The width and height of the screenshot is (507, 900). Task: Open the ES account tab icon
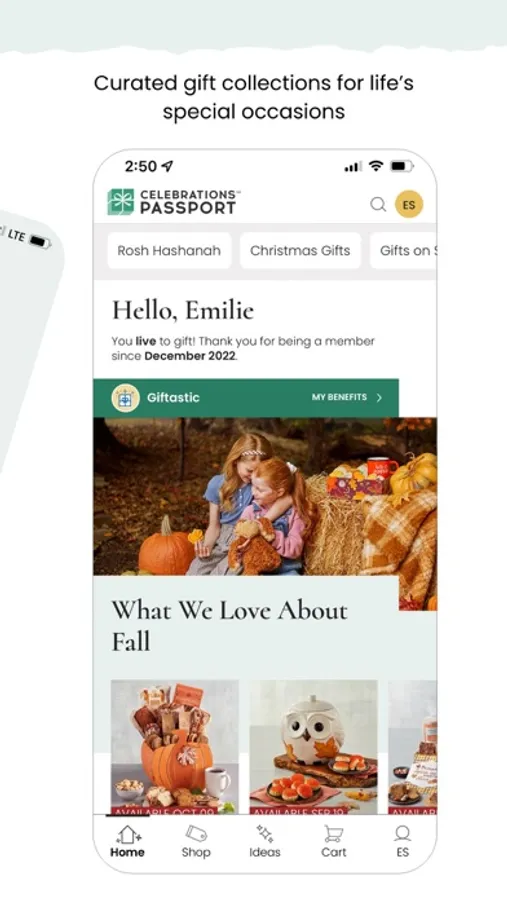point(402,834)
